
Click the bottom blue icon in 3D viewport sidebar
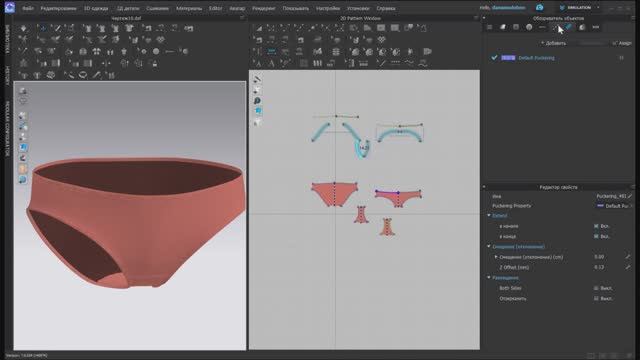coord(23,179)
